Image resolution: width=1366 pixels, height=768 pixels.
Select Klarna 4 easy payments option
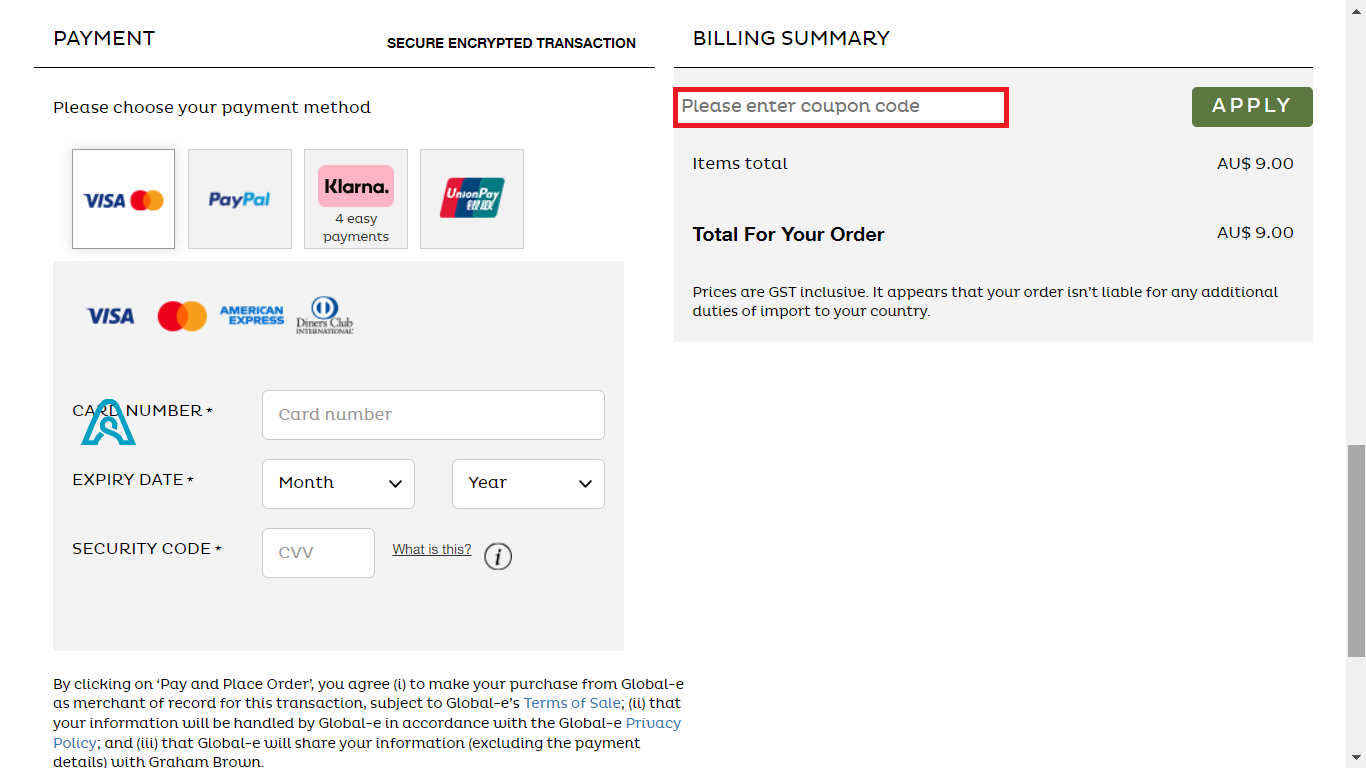[356, 199]
